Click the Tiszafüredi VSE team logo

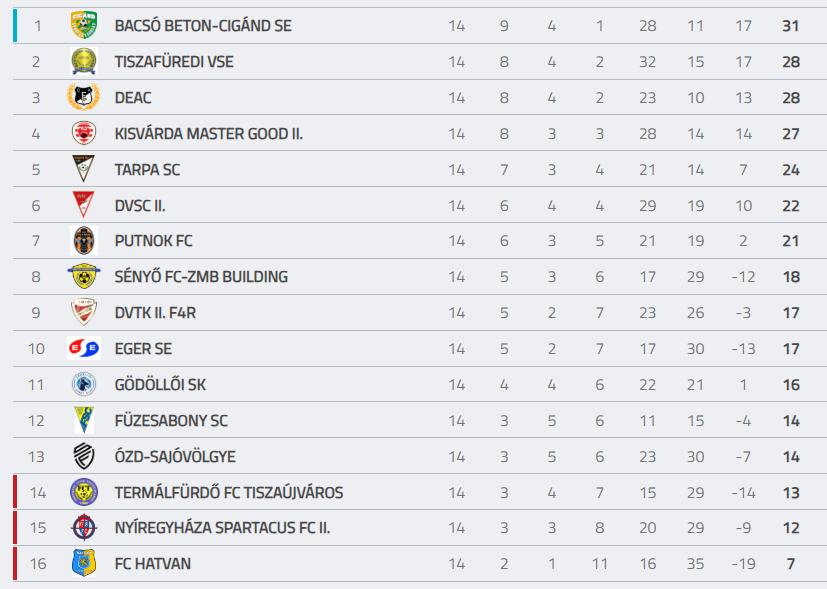84,61
